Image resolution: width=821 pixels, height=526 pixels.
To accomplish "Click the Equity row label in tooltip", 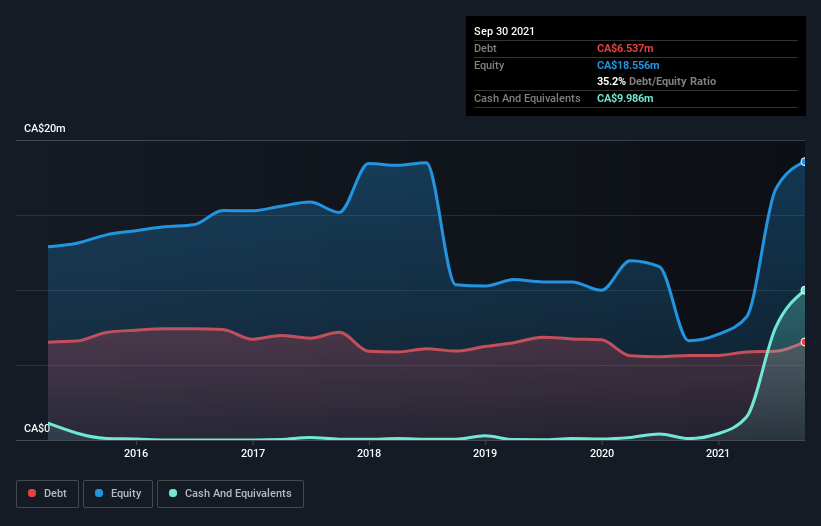I will 489,65.
